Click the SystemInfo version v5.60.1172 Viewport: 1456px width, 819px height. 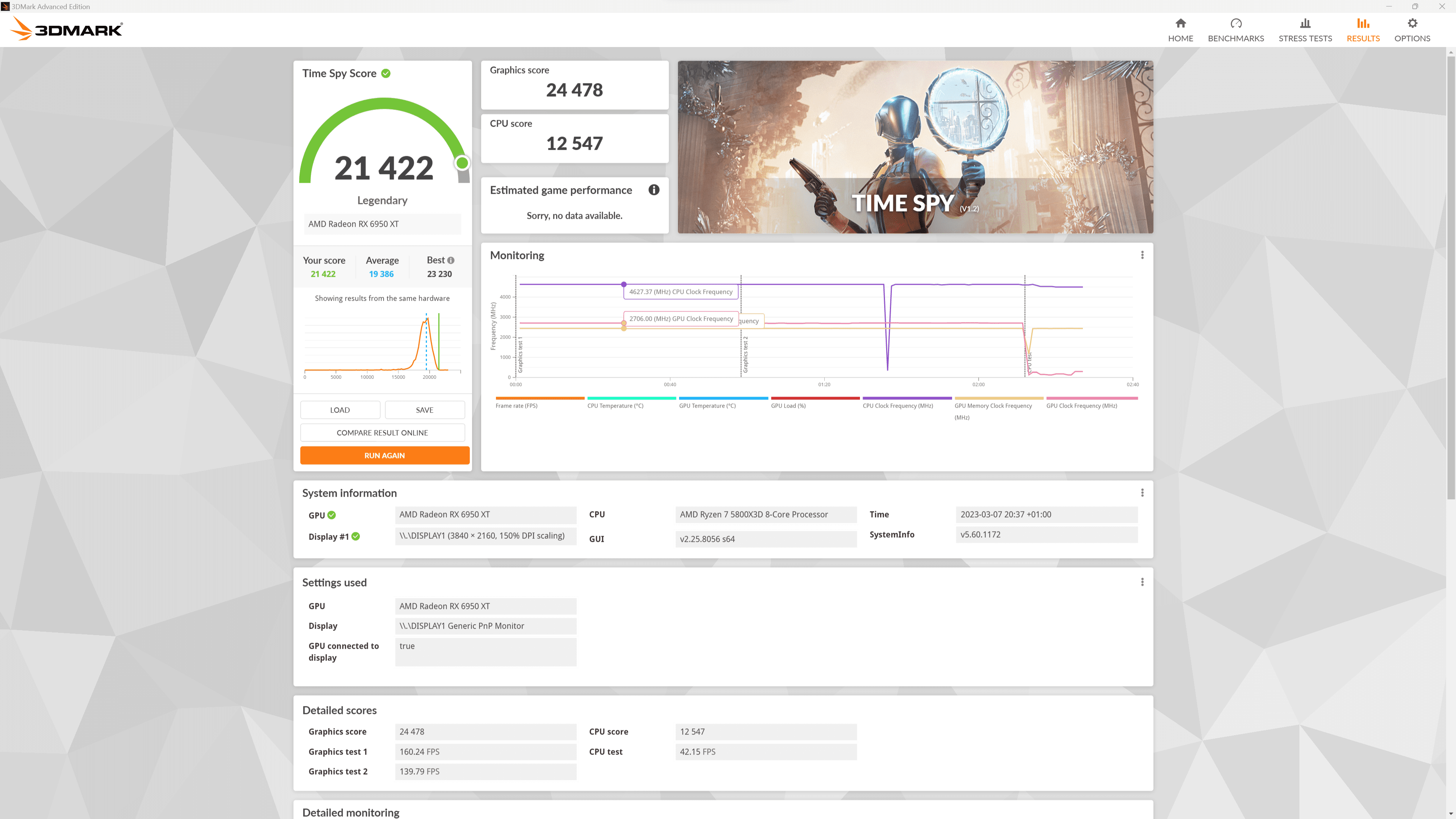1046,535
